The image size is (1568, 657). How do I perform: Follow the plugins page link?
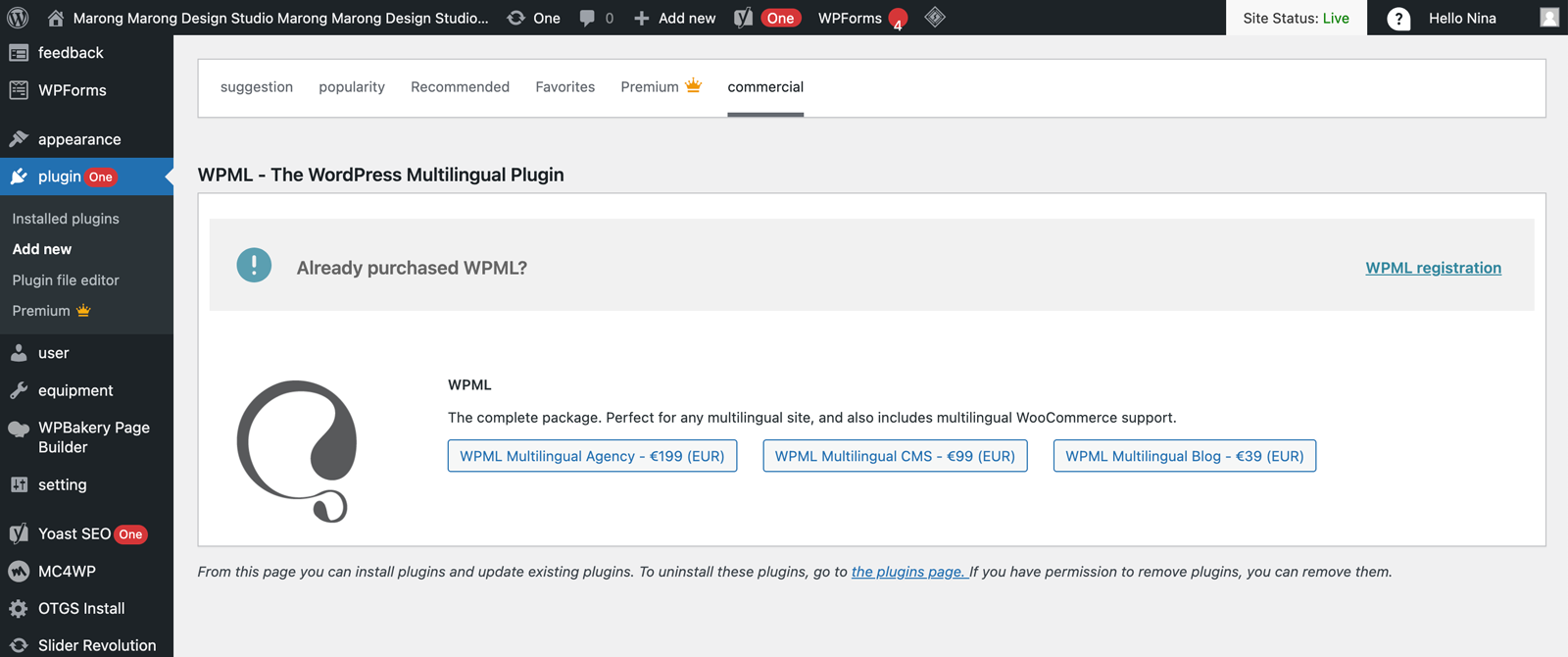pyautogui.click(x=908, y=572)
